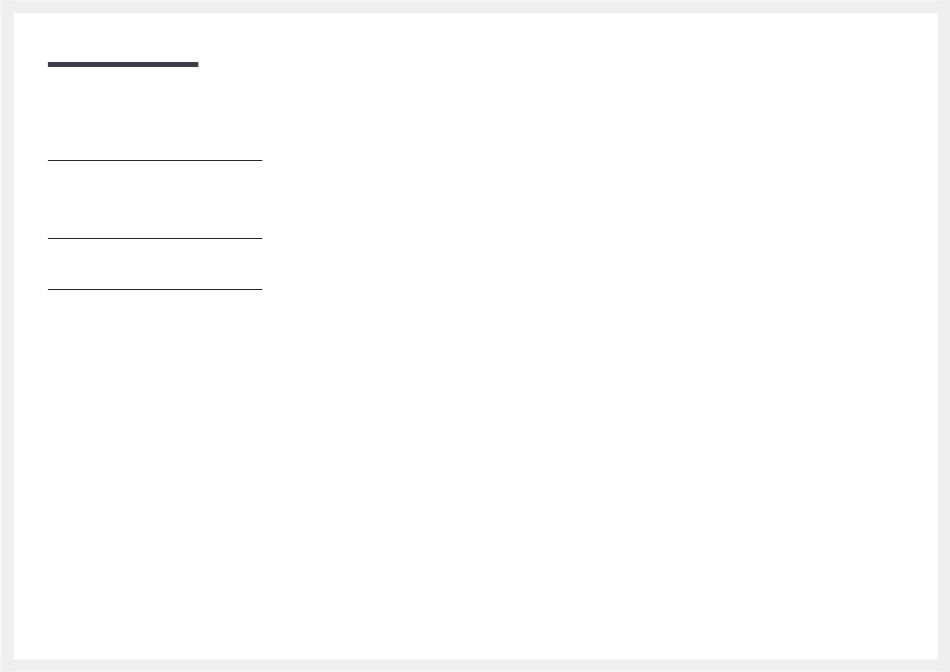This screenshot has width=950, height=672.
Task: Click the left end of first underline
Action: click(50, 161)
